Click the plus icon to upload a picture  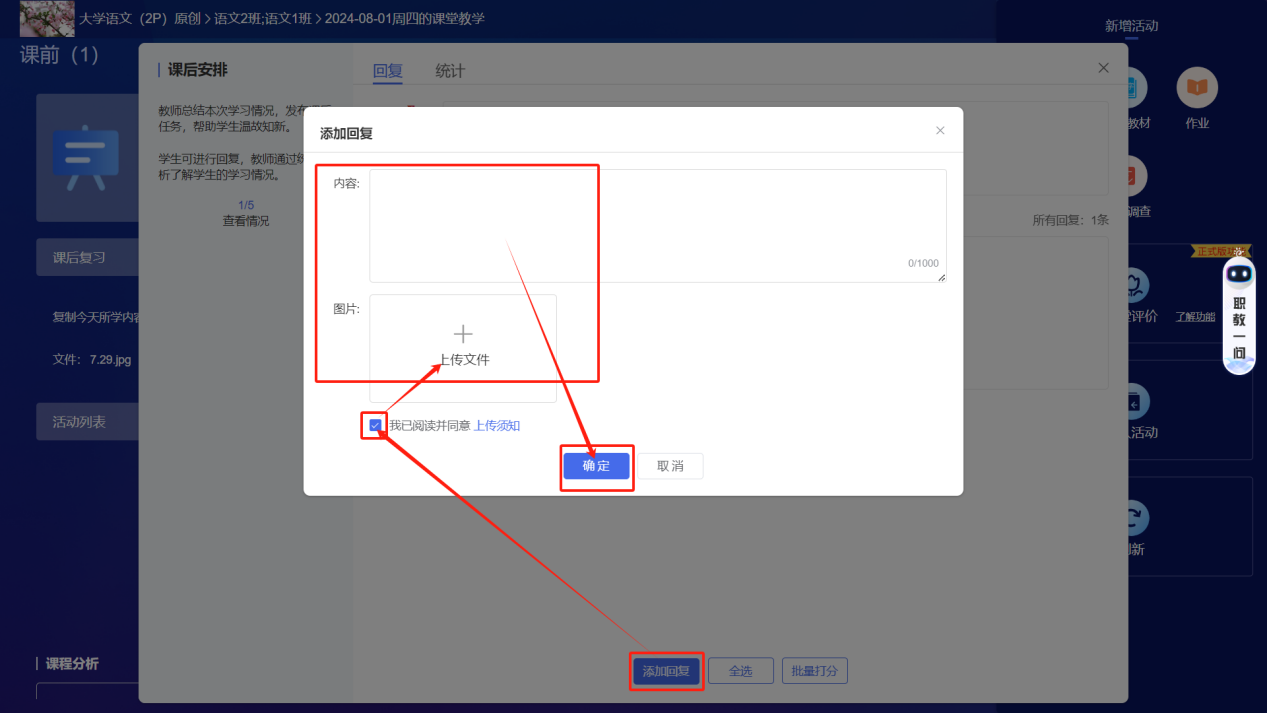(463, 334)
